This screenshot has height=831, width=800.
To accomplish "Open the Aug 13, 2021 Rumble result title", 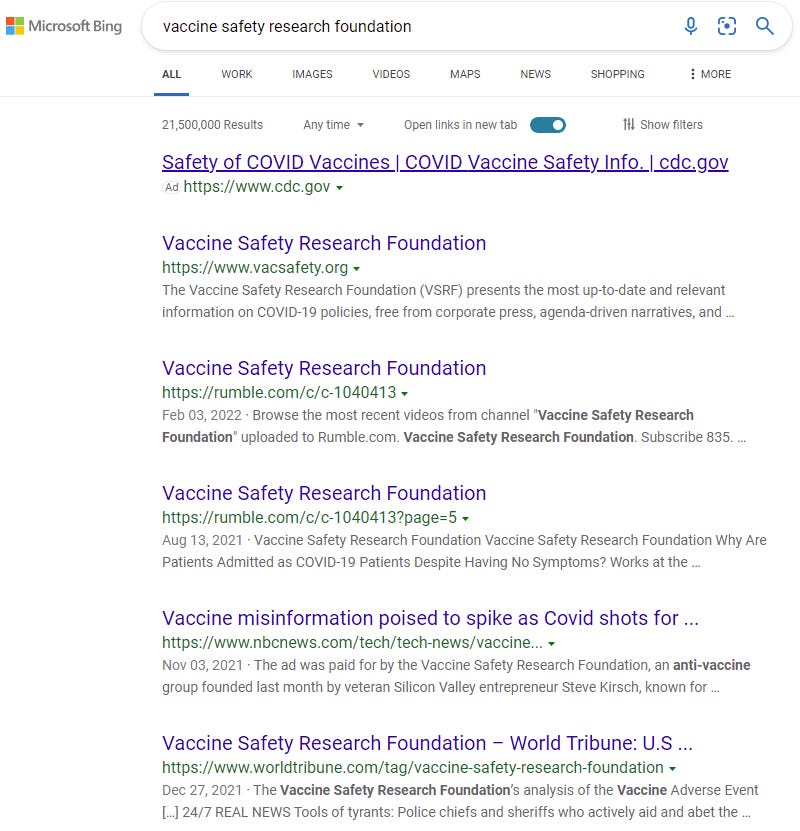I will coord(324,493).
